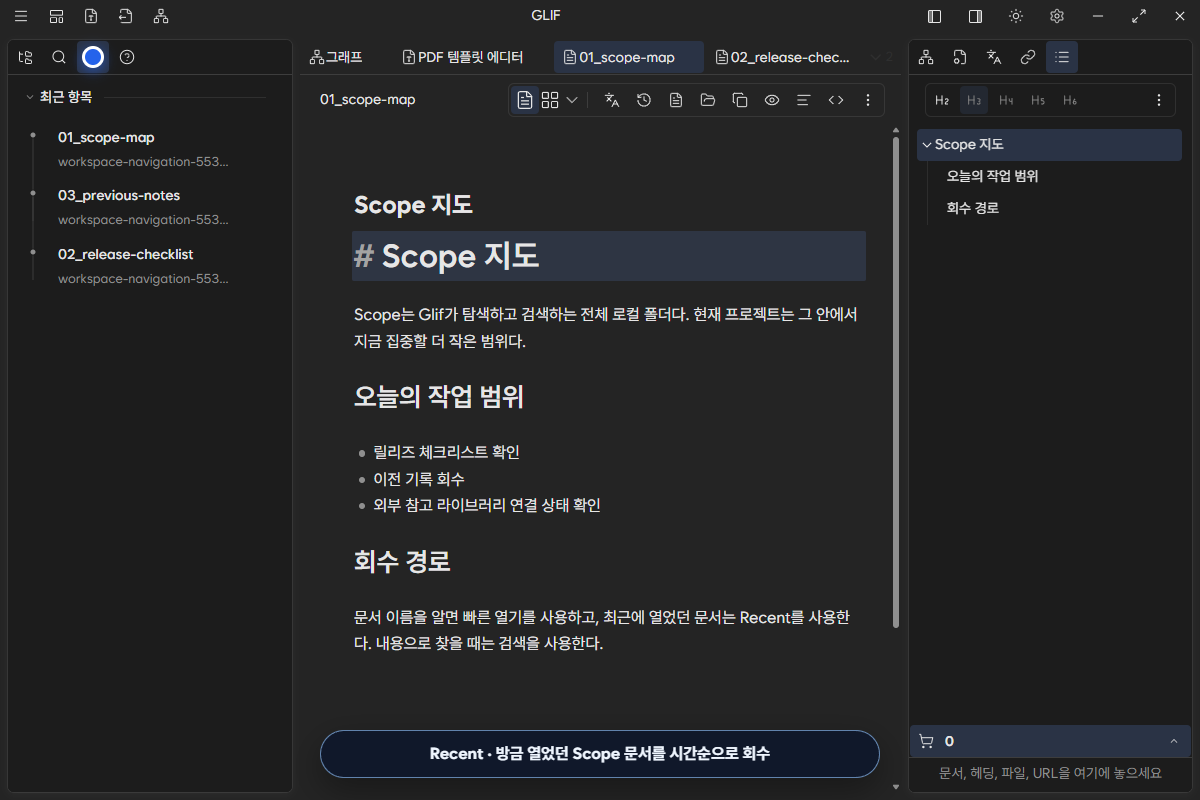Open the settings gear
Image resolution: width=1200 pixels, height=800 pixels.
coord(1057,16)
